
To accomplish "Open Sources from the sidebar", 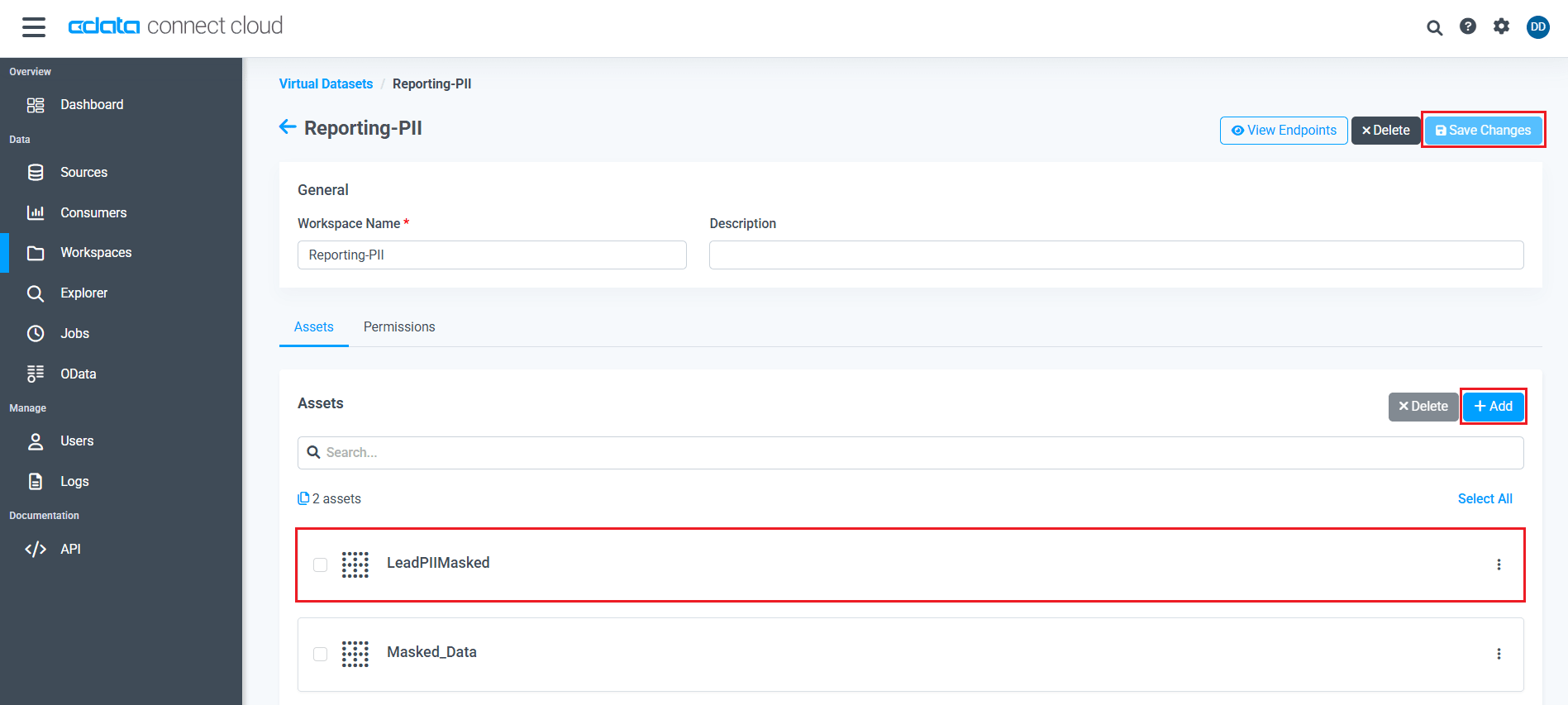I will 83,172.
